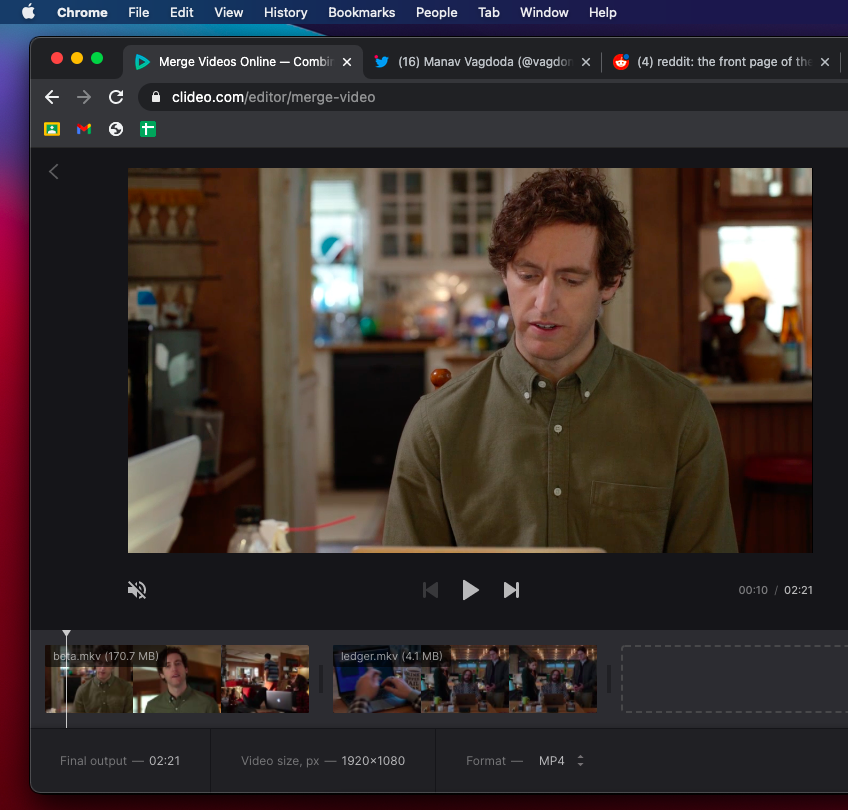Navigate back in Chrome
This screenshot has height=810, width=848.
pyautogui.click(x=52, y=97)
